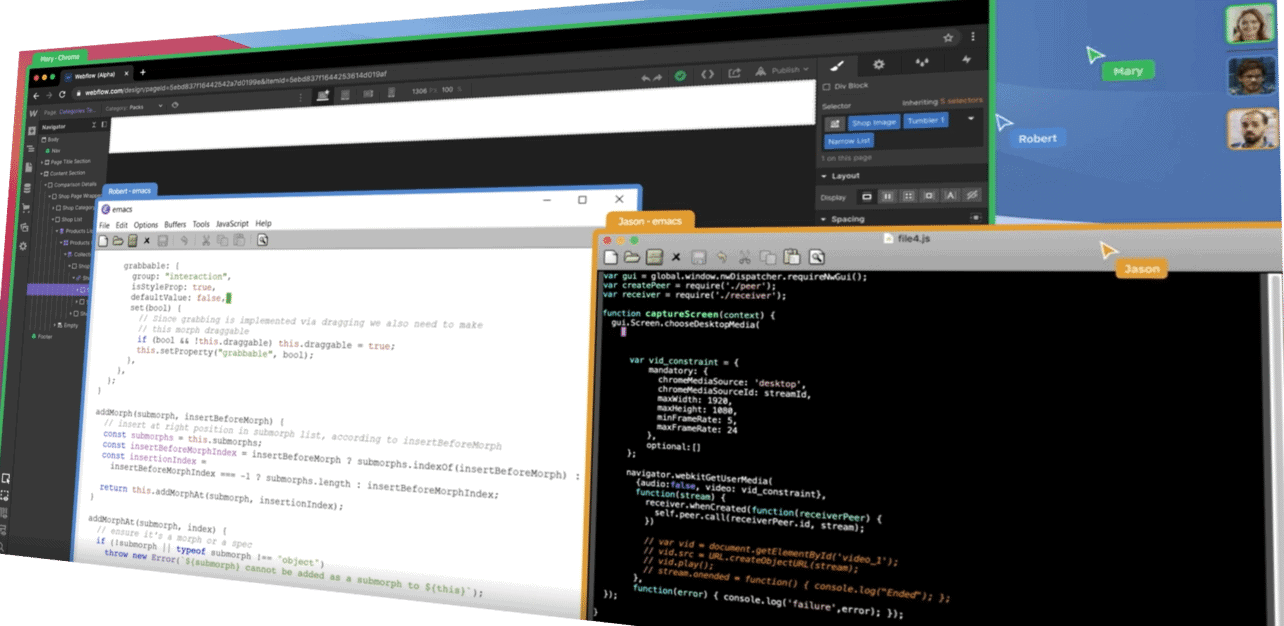Set Div Block display to None

coord(972,196)
